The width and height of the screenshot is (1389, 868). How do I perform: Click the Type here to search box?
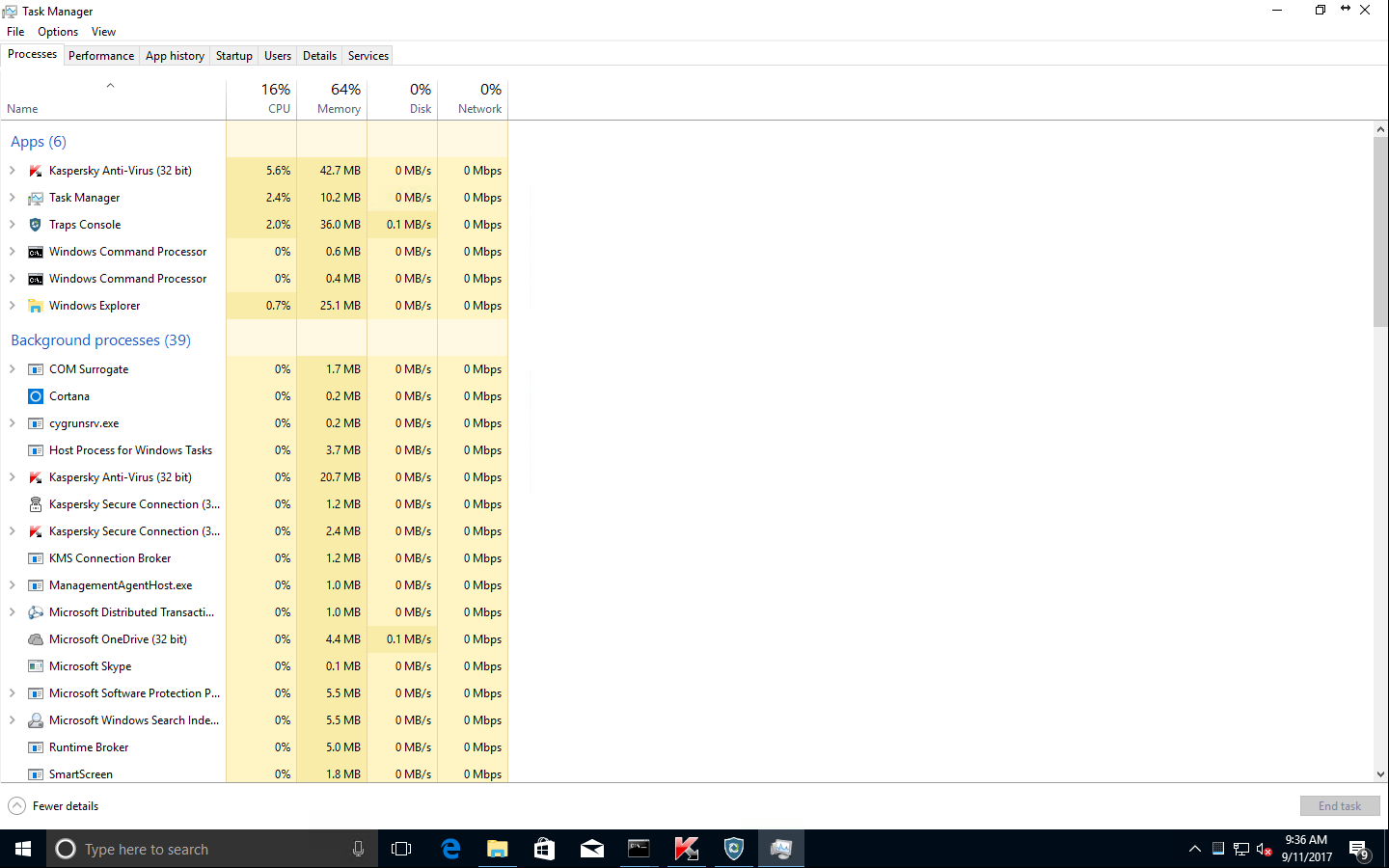(x=212, y=849)
